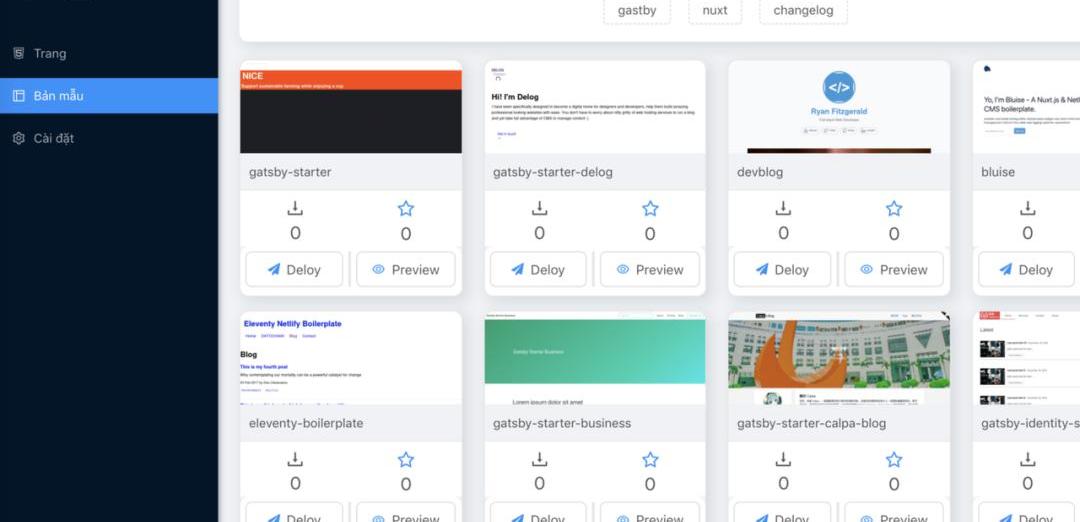
Task: Click the download icon on devblog card
Action: (x=783, y=209)
